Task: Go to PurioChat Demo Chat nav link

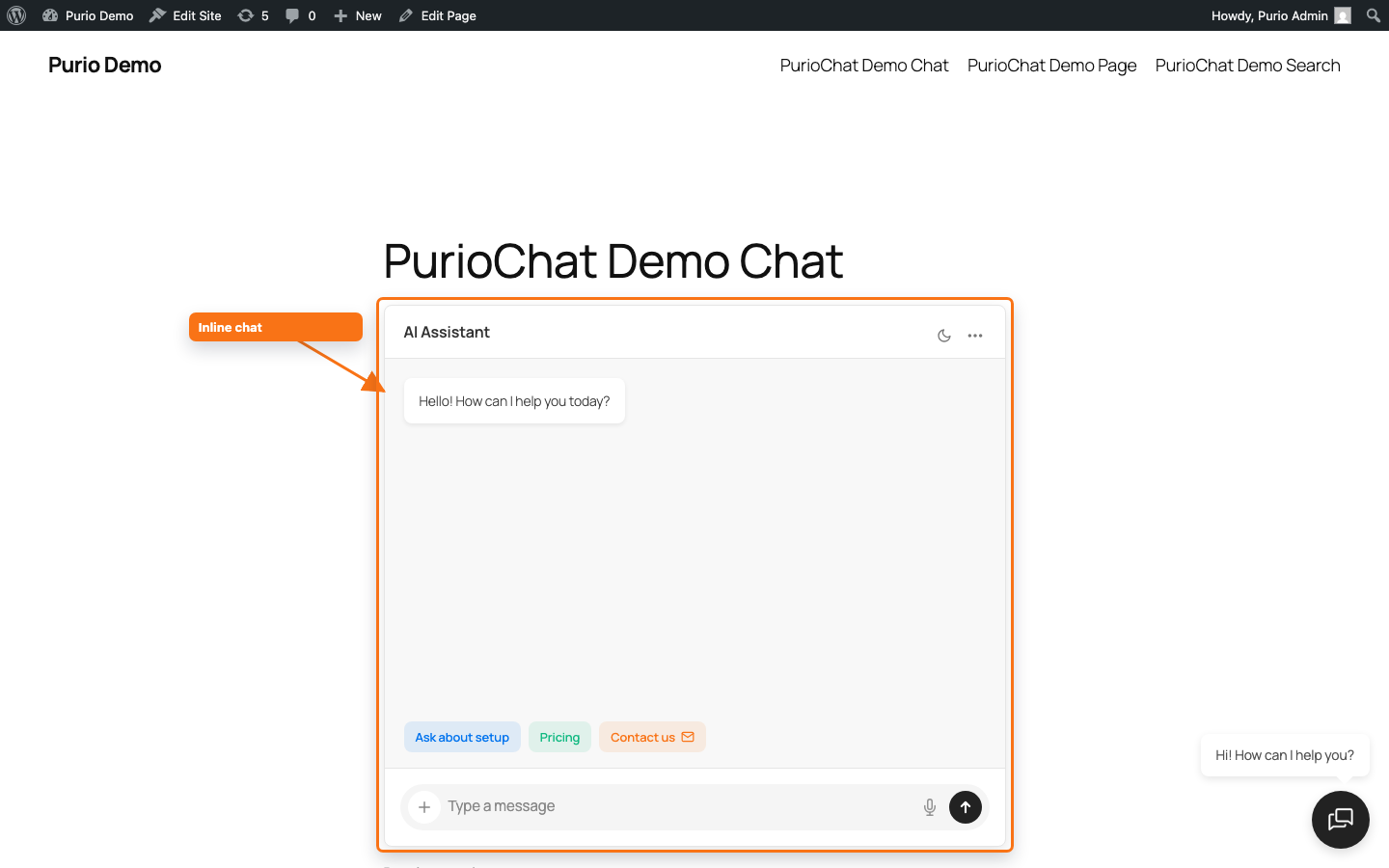Action: [x=864, y=66]
